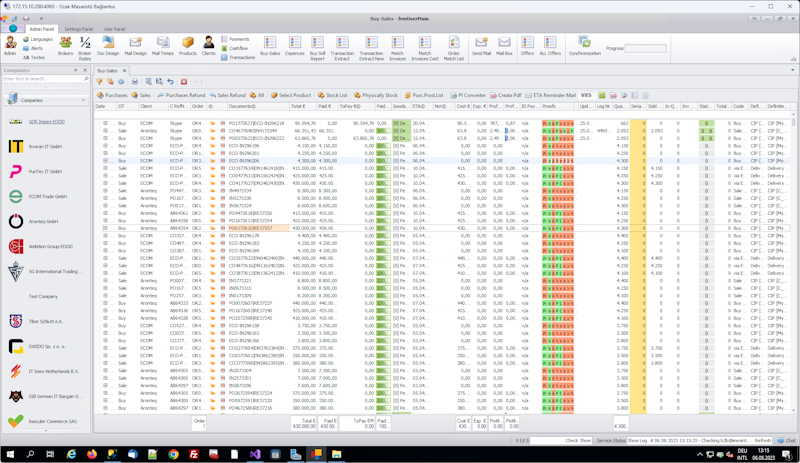Viewport: 800px width, 463px height.
Task: Open the Transaction Extract New report
Action: point(371,48)
